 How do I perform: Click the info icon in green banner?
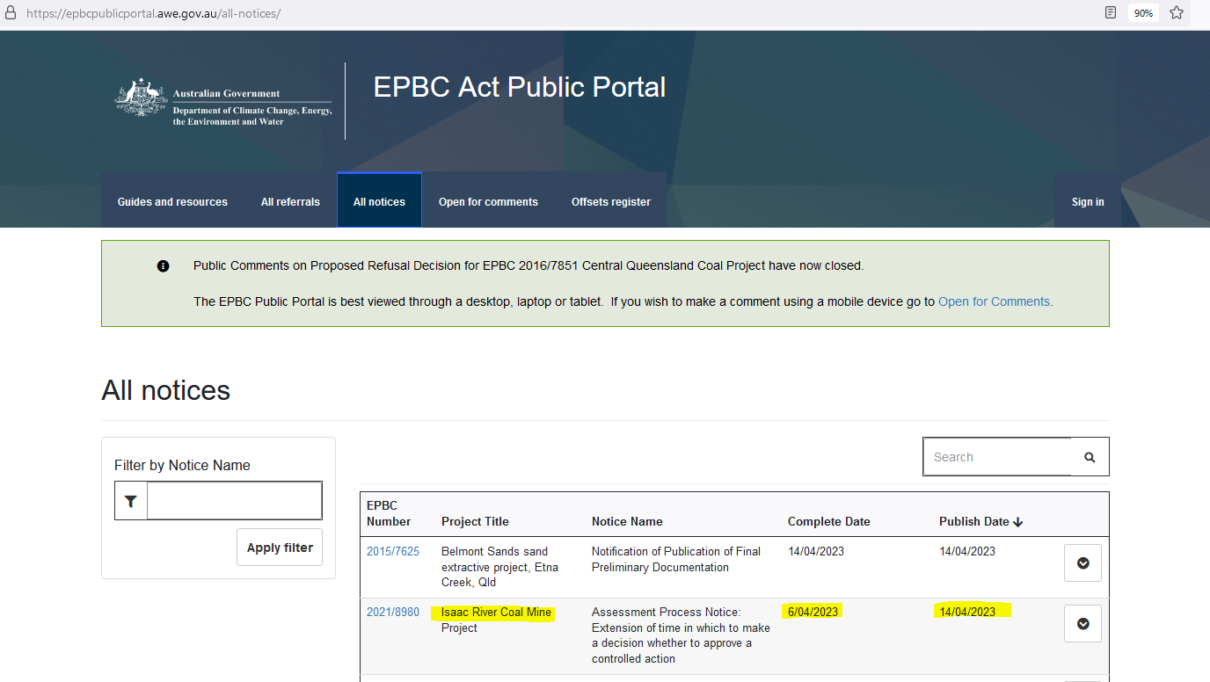(x=163, y=266)
